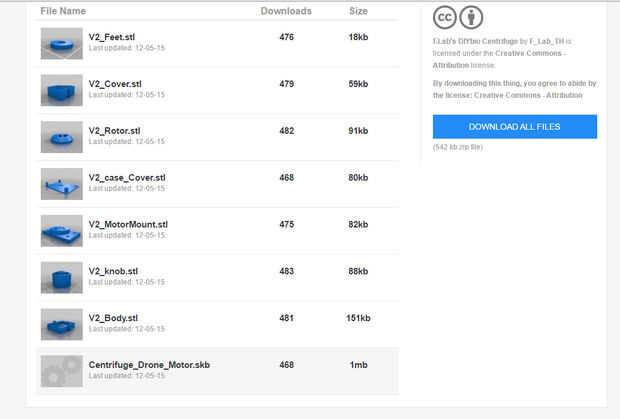The height and width of the screenshot is (419, 620).
Task: Sort by the Size column header
Action: pos(358,11)
